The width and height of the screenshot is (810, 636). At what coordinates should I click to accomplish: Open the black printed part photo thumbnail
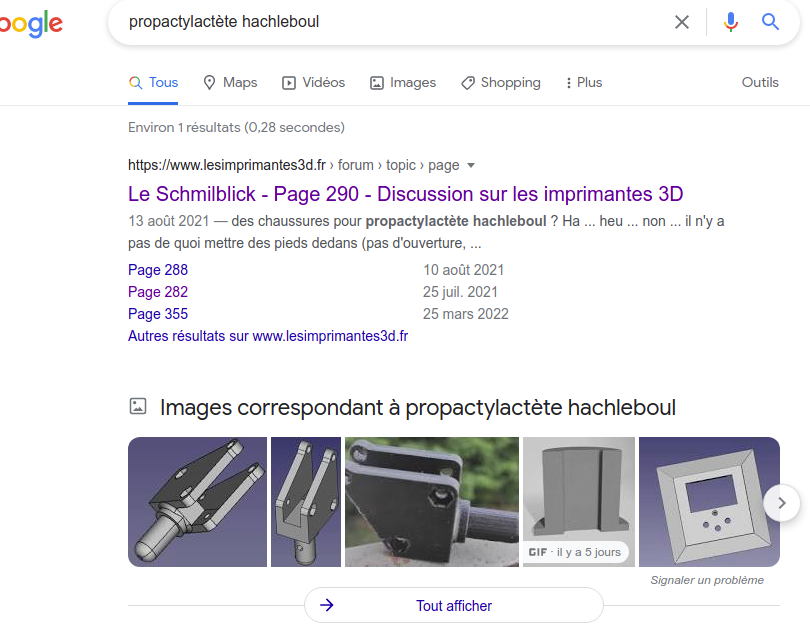coord(432,502)
